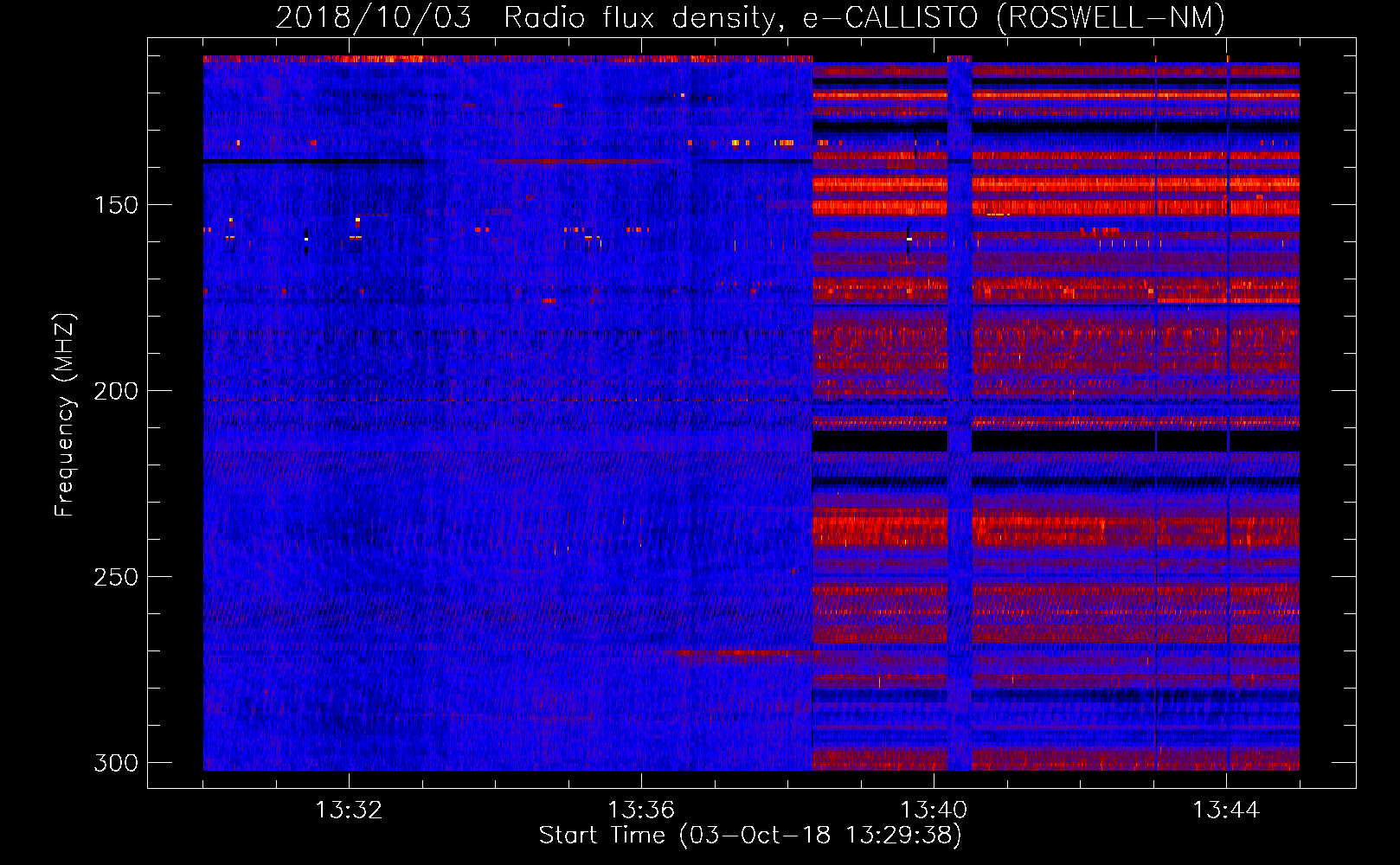The image size is (1400, 865).
Task: Click the 13:44 time tick label
Action: click(1226, 811)
